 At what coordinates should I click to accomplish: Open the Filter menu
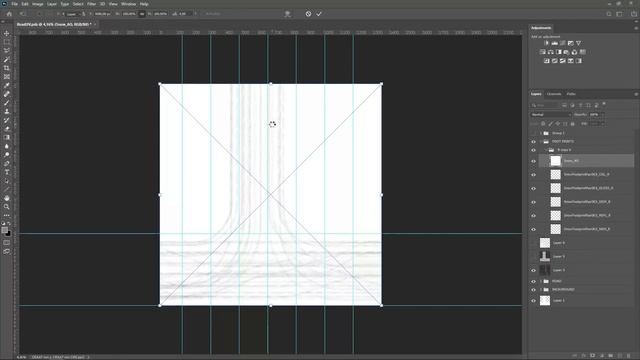click(91, 4)
